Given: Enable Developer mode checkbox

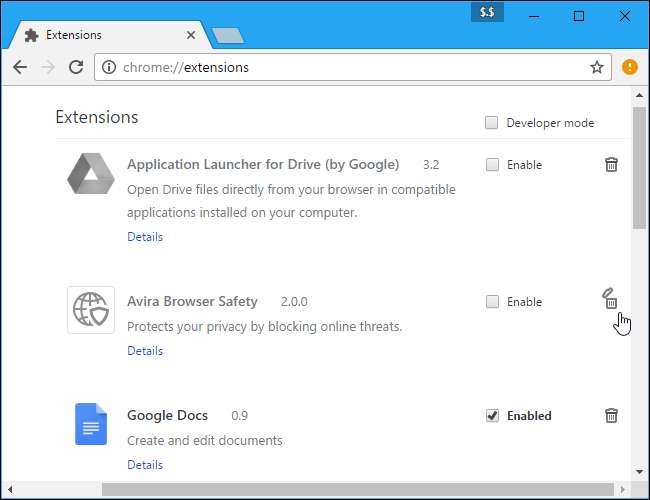Looking at the screenshot, I should tap(492, 123).
